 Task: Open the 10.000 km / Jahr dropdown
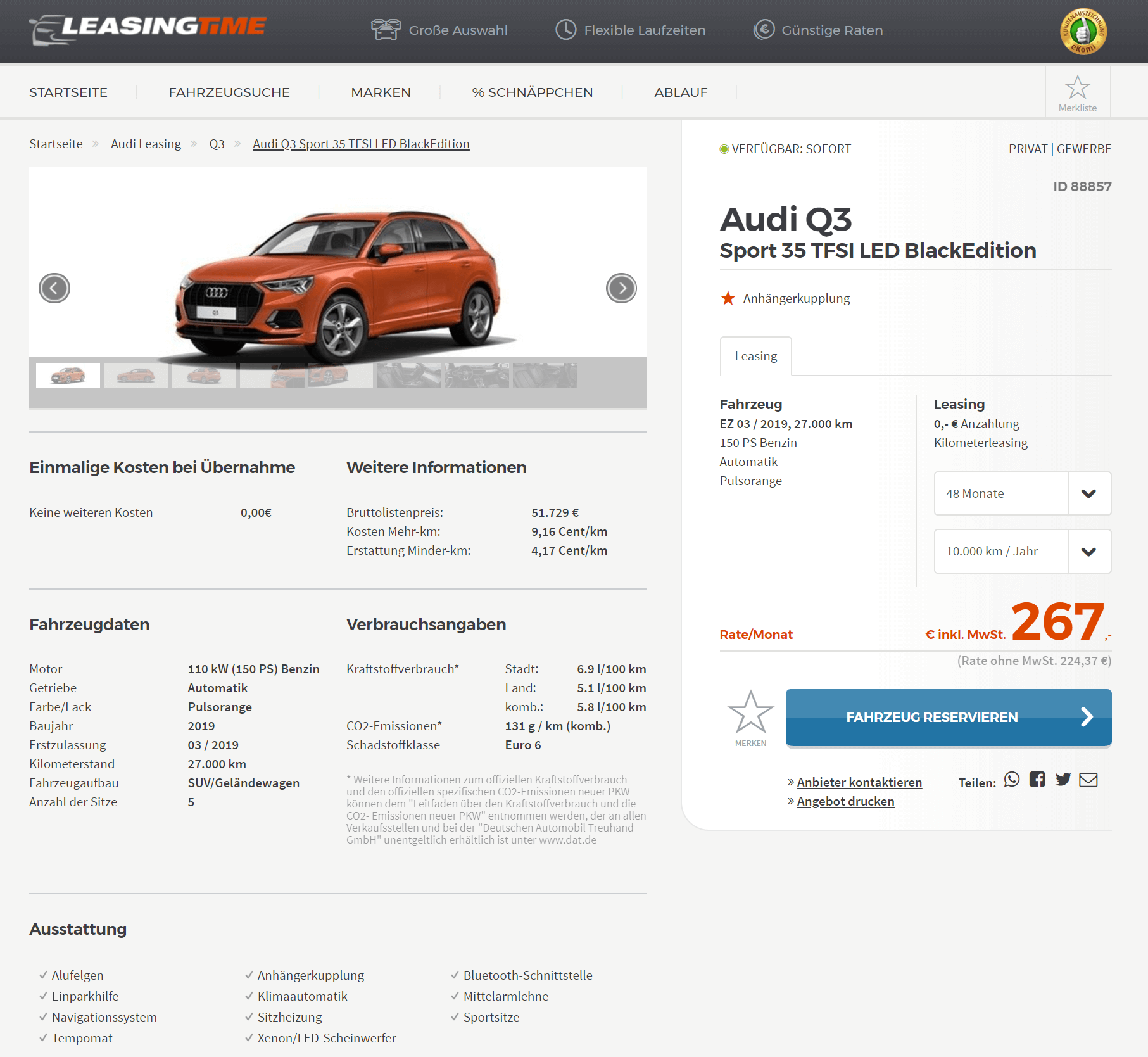tap(1022, 551)
